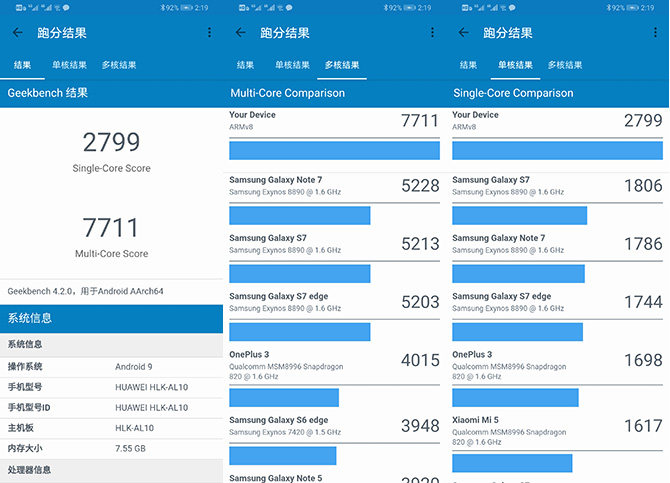The height and width of the screenshot is (483, 670).
Task: Click the score bar under OnePlus 3 4015
Action: (284, 398)
